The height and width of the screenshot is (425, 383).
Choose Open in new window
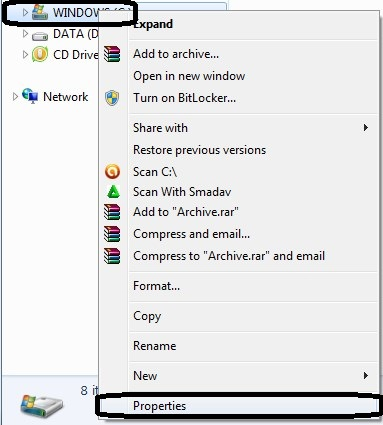tap(239, 76)
